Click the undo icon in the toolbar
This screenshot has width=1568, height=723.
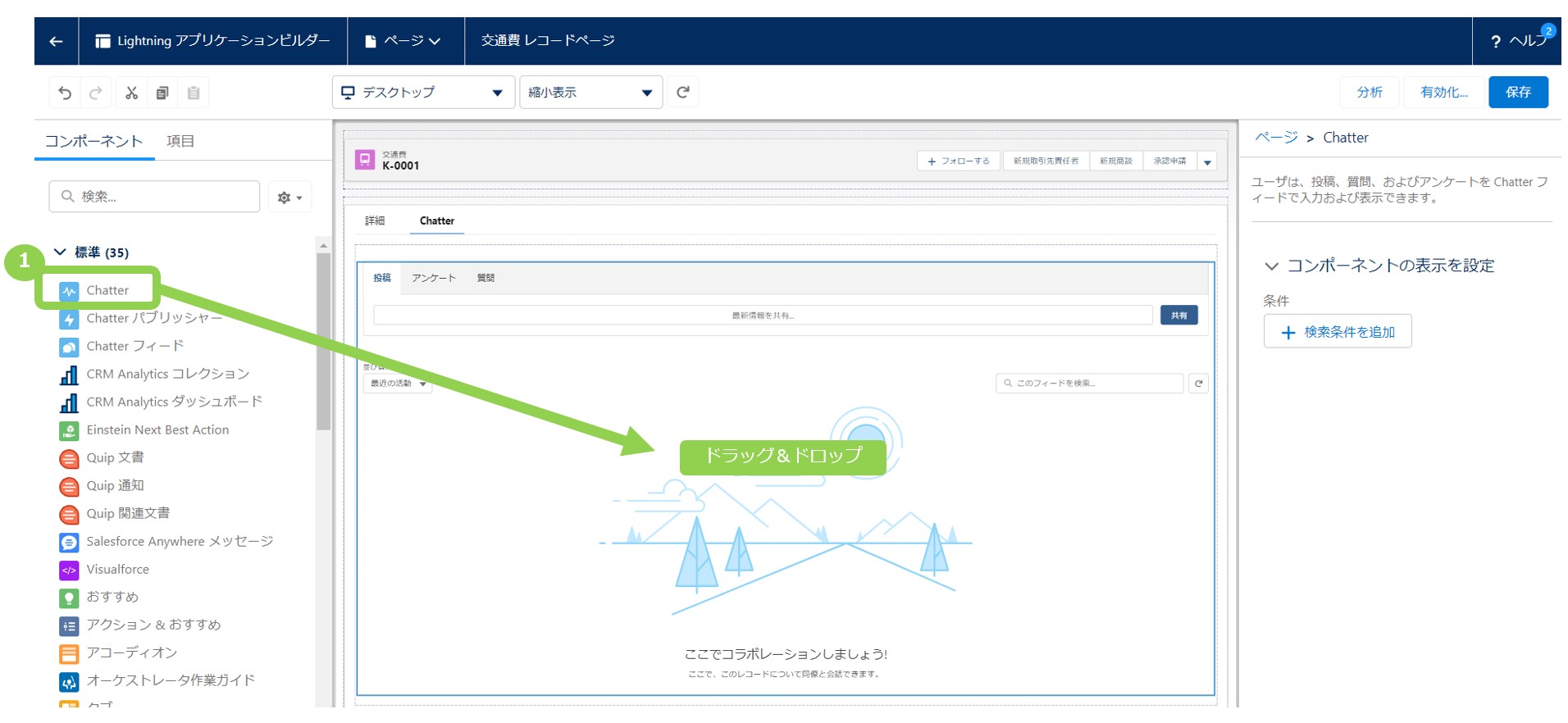[65, 93]
